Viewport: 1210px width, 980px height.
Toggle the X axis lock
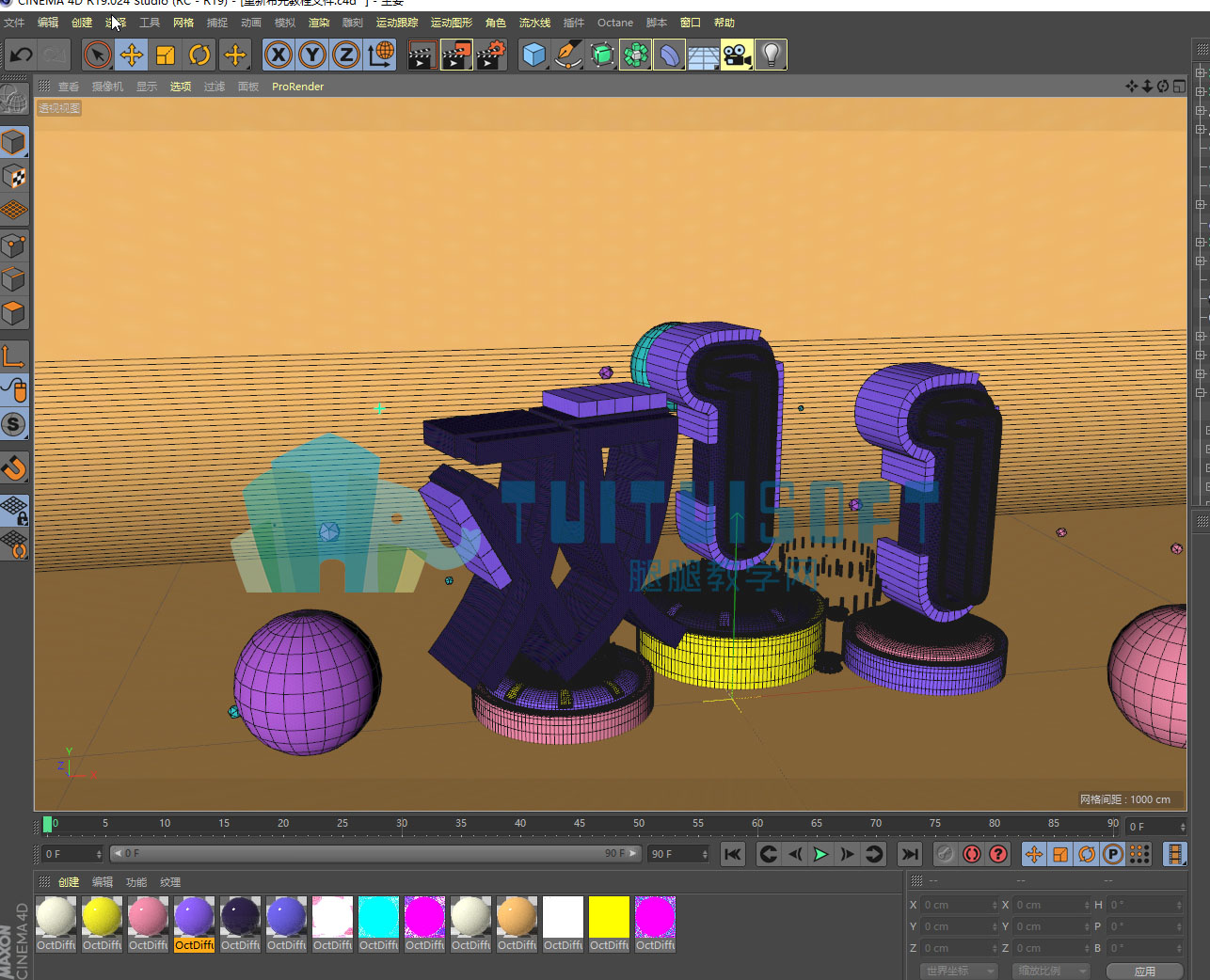tap(279, 55)
